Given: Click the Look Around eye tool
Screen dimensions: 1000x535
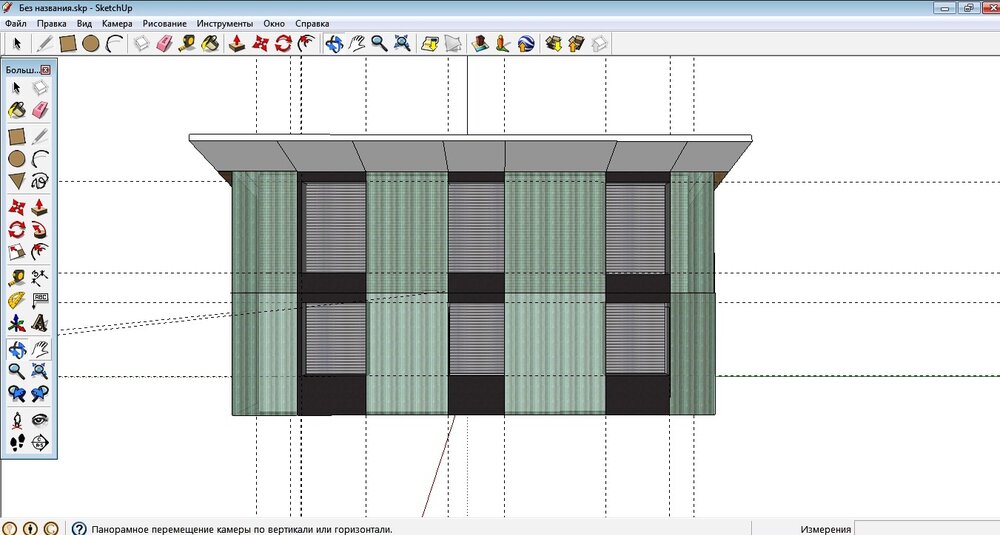Looking at the screenshot, I should (40, 420).
